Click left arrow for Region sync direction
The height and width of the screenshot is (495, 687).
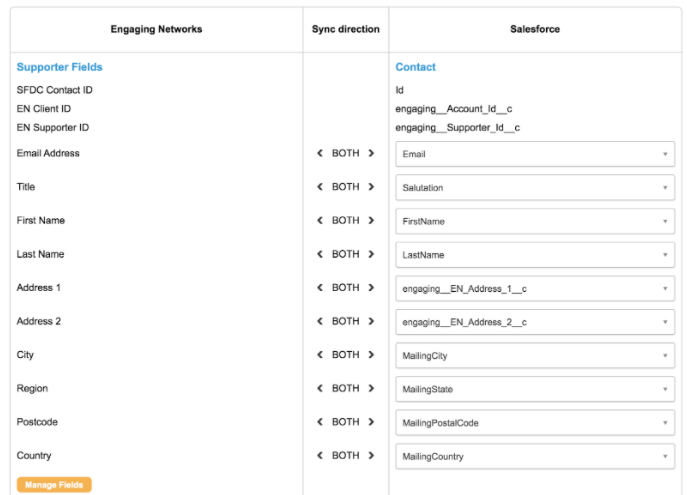click(320, 389)
